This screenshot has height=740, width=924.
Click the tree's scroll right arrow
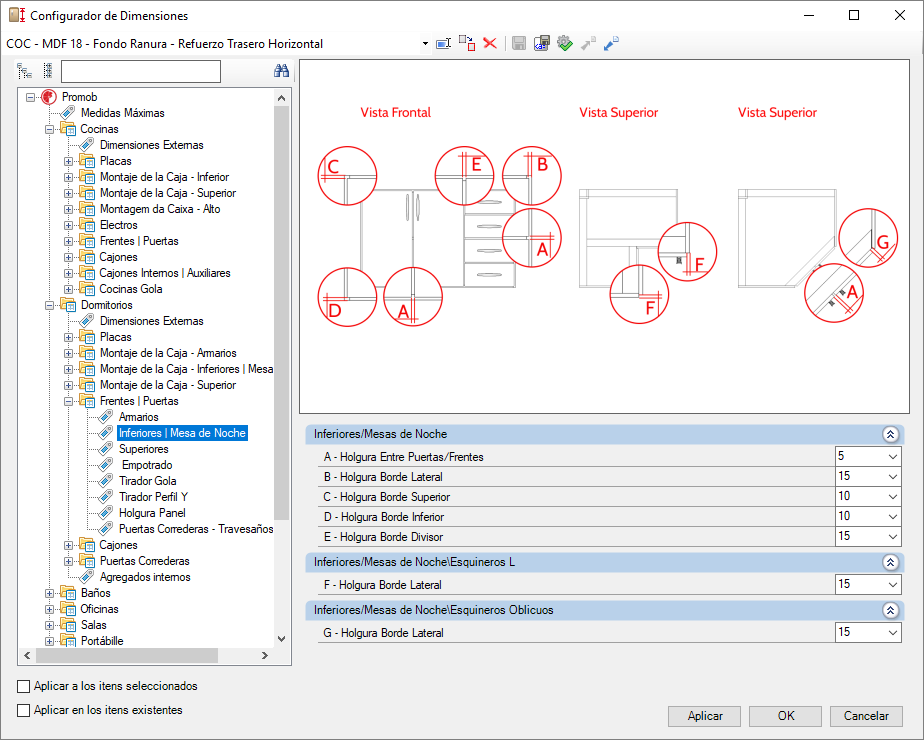[265, 655]
